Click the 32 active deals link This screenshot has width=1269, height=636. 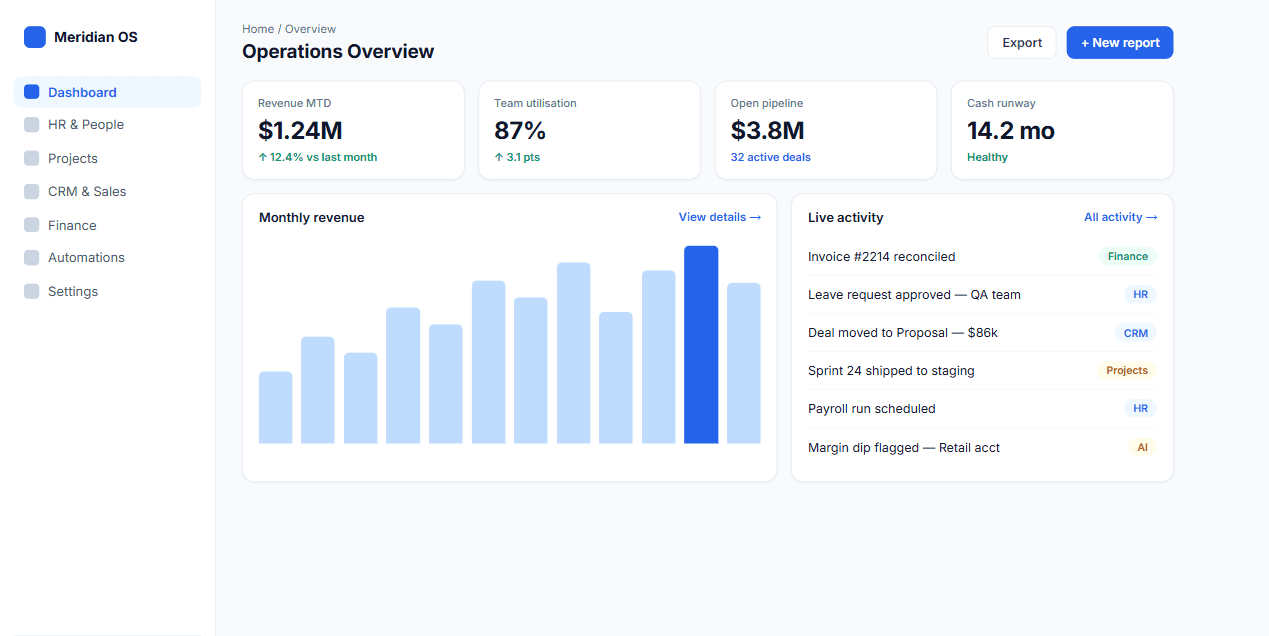(x=771, y=157)
